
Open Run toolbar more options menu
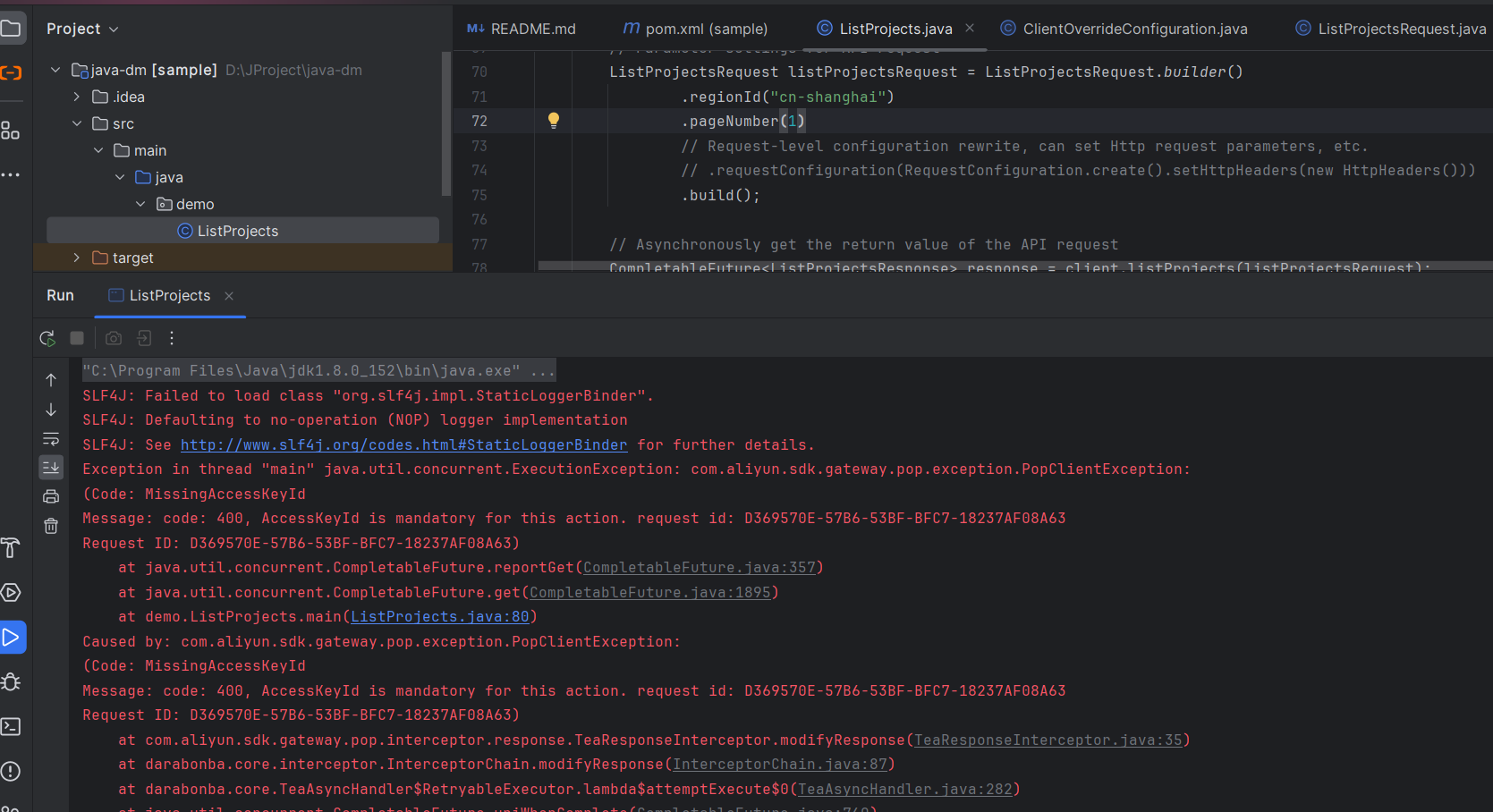172,338
